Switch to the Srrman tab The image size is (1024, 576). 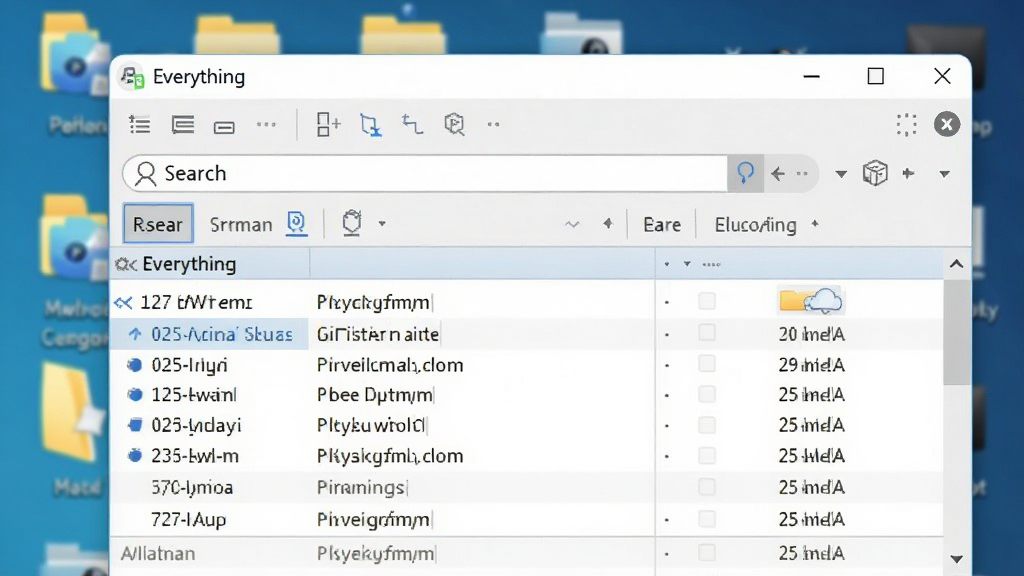241,225
